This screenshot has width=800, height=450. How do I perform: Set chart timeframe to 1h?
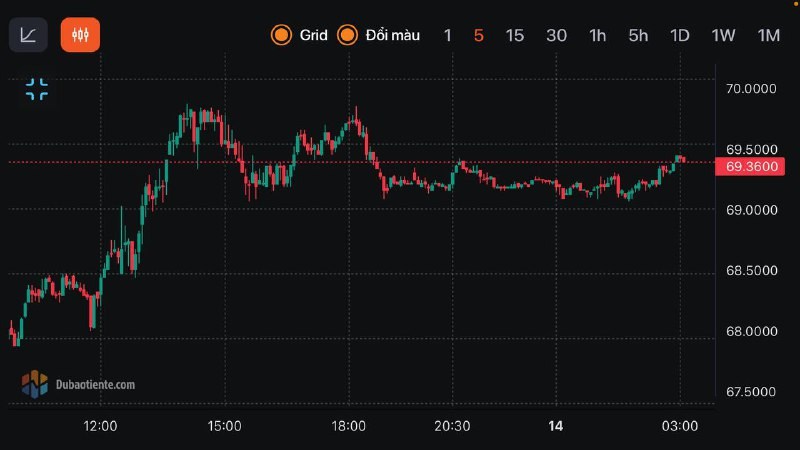pos(598,35)
